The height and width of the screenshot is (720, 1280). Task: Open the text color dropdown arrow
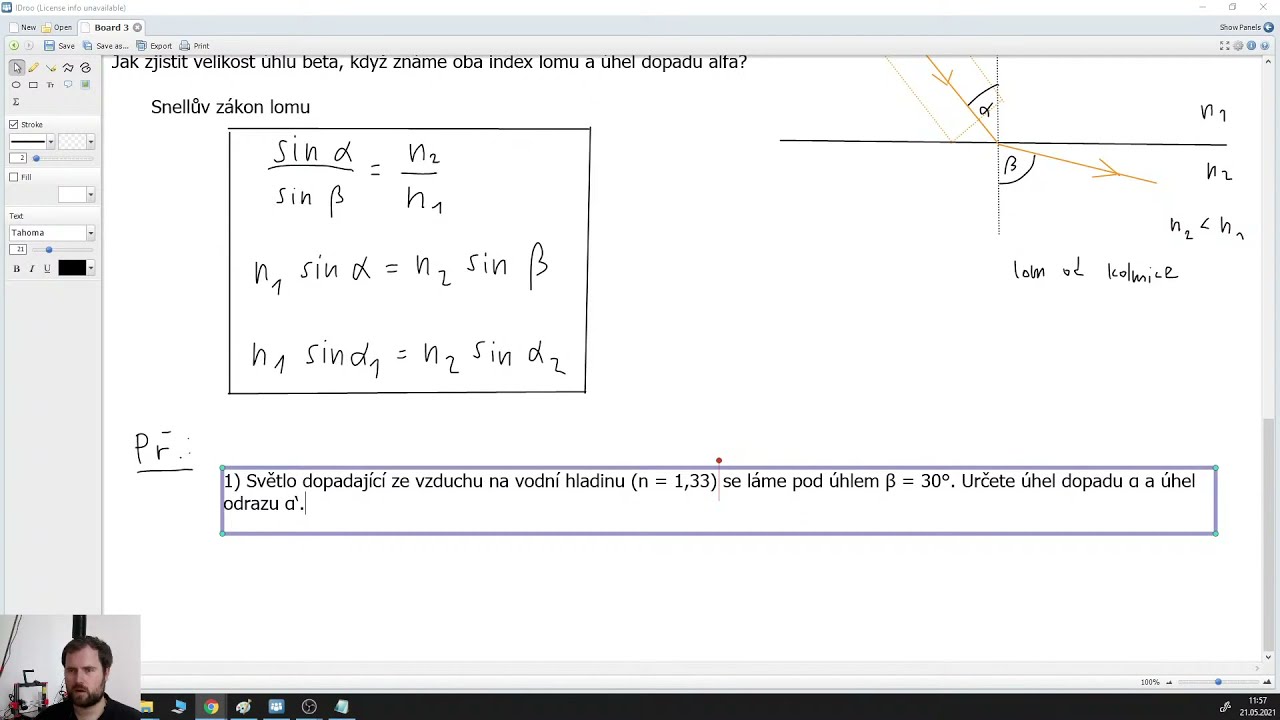pyautogui.click(x=91, y=268)
